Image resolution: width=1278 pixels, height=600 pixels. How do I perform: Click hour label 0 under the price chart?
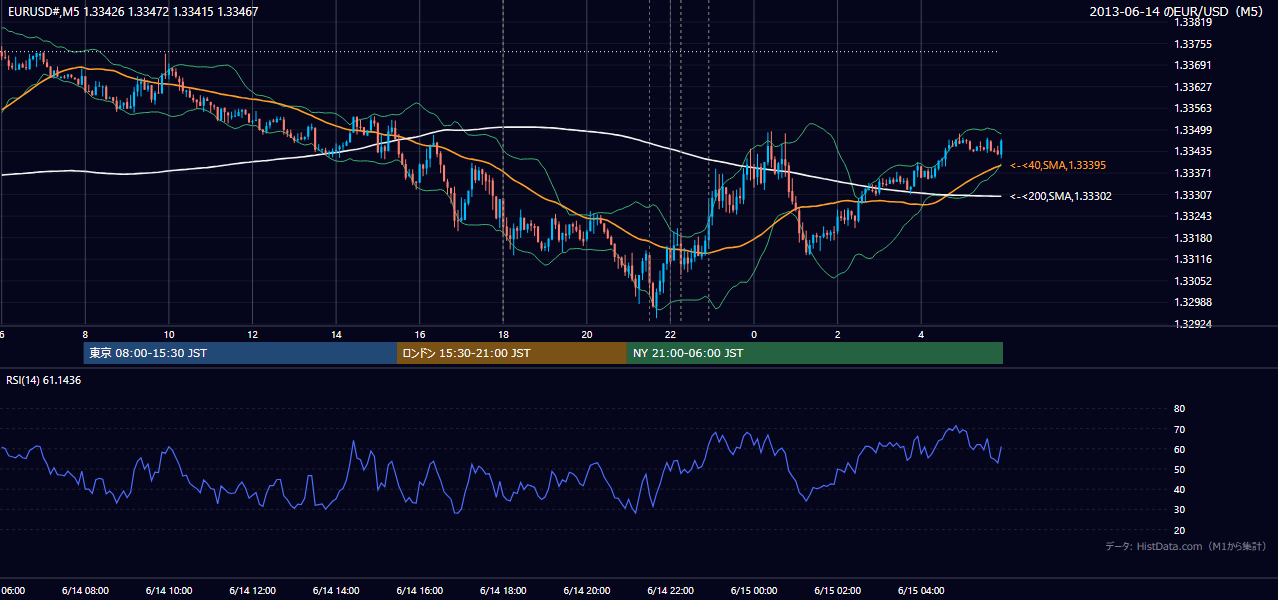coord(754,334)
